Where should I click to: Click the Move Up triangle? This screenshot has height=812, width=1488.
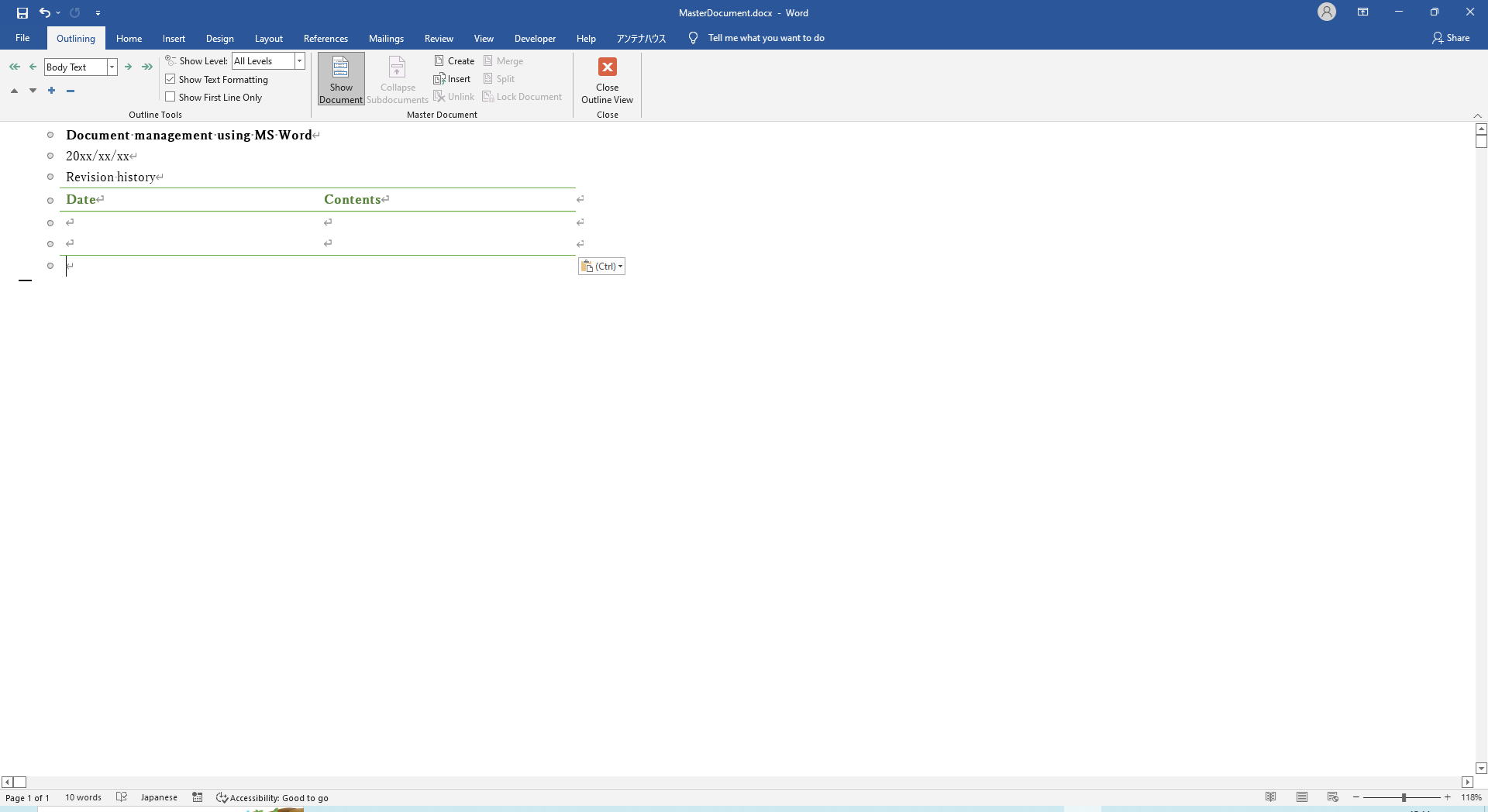tap(14, 91)
